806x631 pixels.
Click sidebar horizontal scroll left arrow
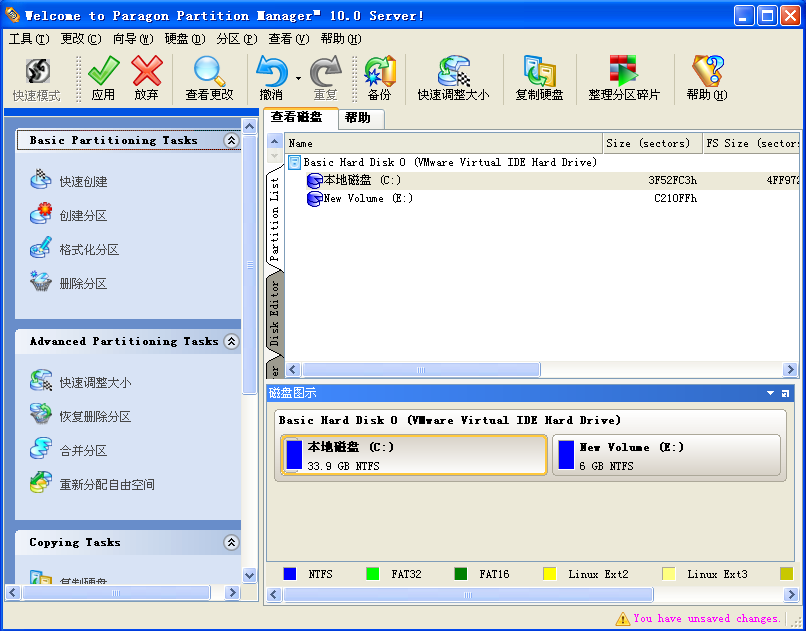point(13,592)
